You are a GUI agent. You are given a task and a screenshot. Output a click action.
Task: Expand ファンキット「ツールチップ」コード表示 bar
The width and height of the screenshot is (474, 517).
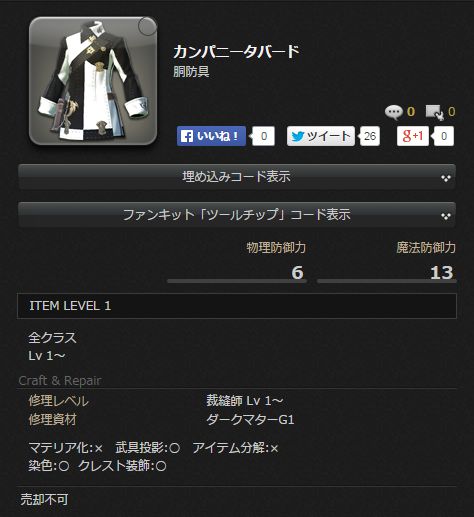click(x=237, y=215)
